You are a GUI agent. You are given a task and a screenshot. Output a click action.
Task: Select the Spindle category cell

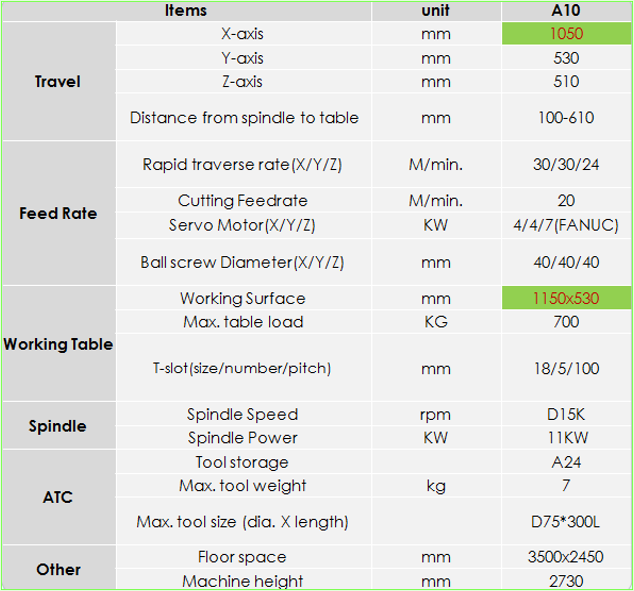click(59, 426)
